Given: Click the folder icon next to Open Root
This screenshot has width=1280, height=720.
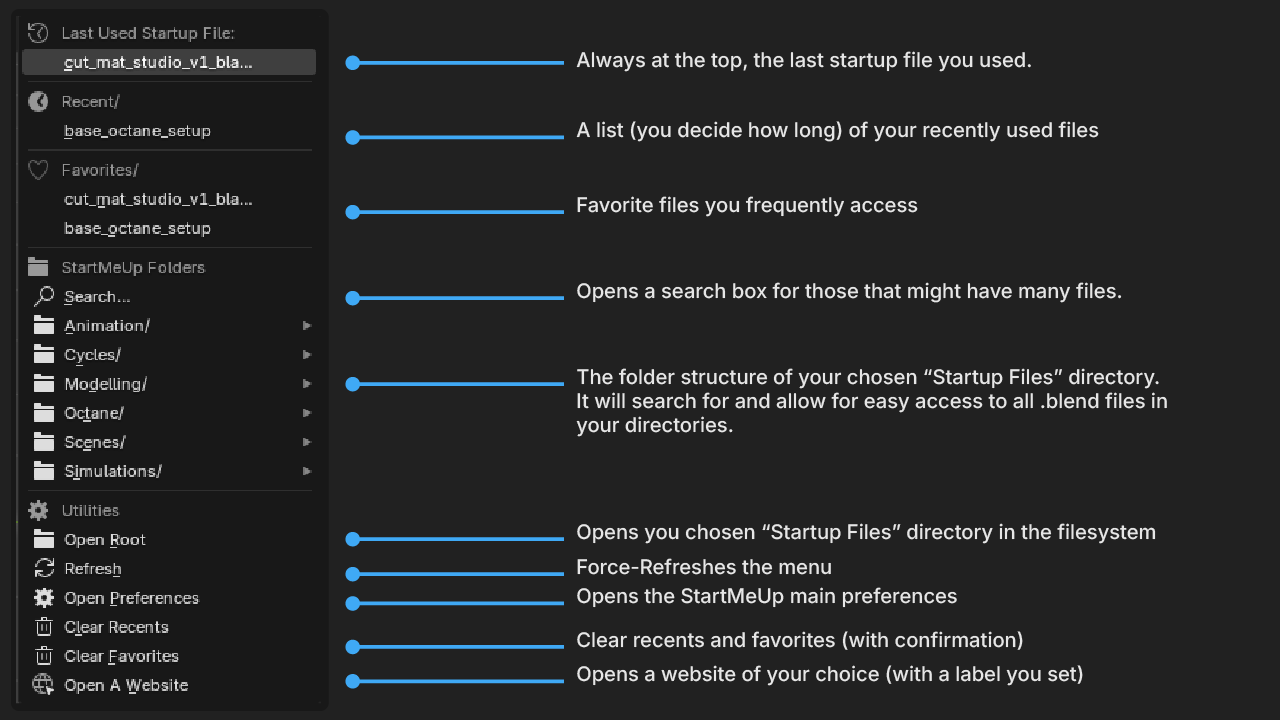Looking at the screenshot, I should pos(44,539).
